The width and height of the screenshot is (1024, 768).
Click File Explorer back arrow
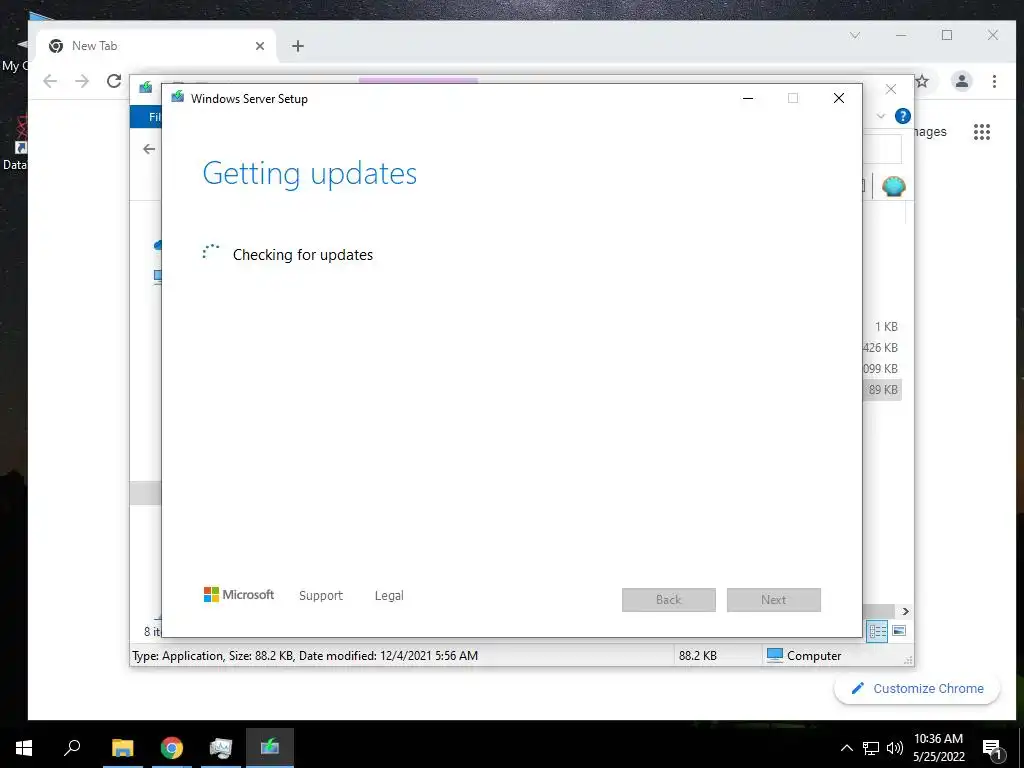[150, 149]
